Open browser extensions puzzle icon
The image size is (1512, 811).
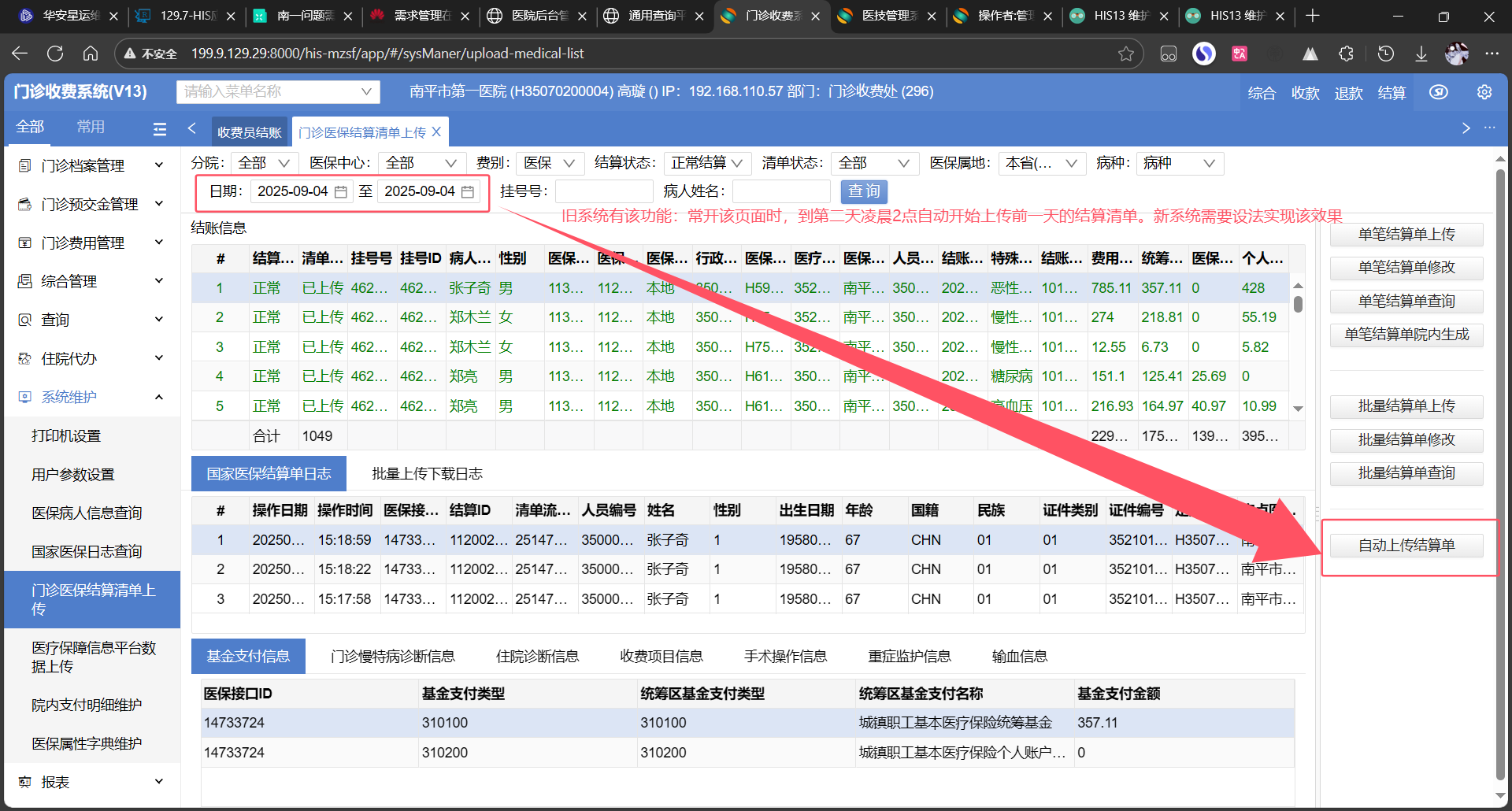tap(1347, 54)
